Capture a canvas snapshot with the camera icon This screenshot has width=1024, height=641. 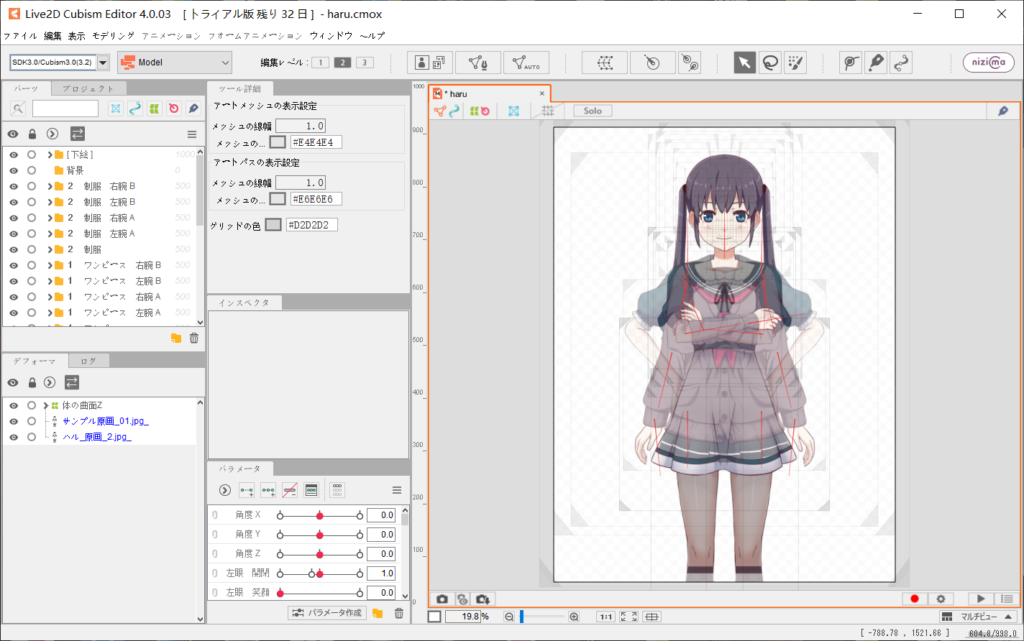coord(442,599)
